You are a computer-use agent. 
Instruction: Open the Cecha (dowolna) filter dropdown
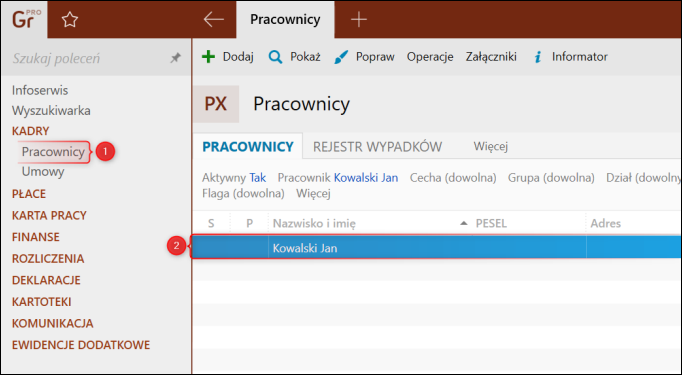453,177
